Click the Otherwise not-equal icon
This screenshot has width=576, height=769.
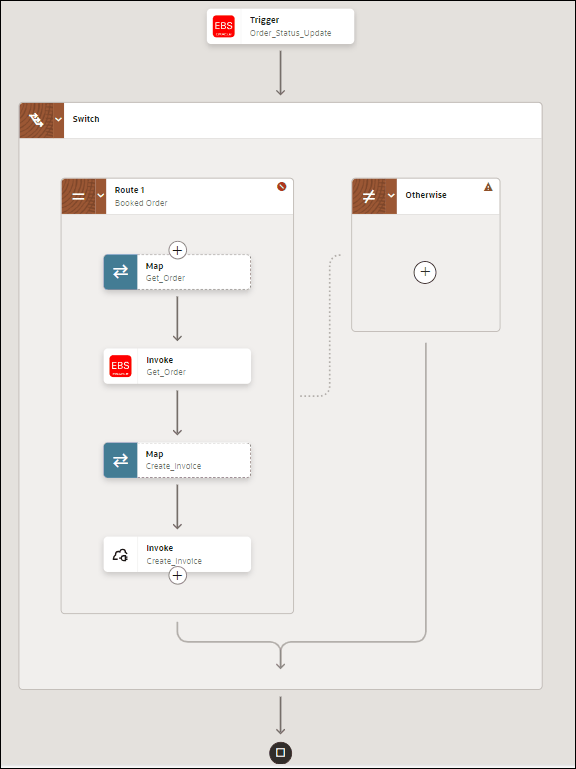[368, 196]
